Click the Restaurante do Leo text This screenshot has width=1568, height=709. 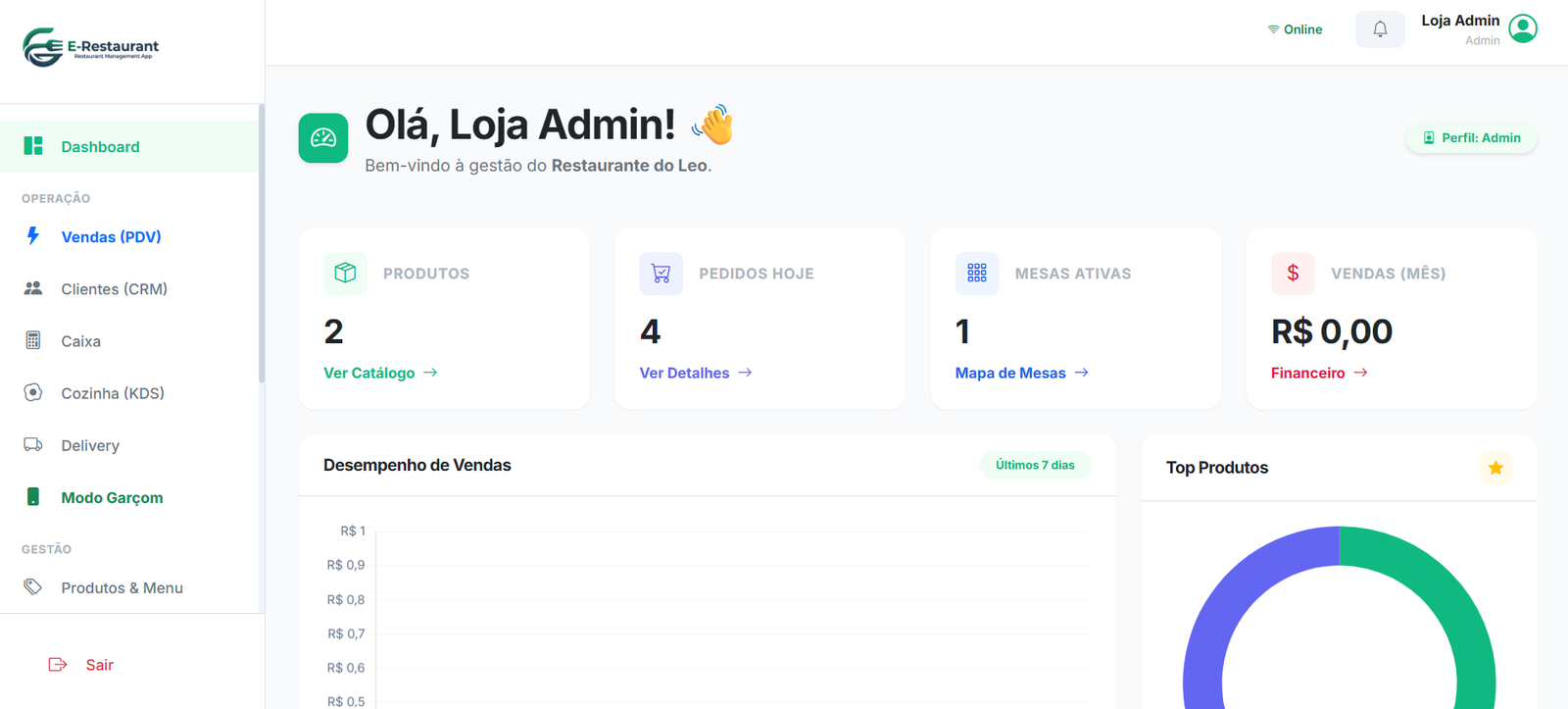click(x=629, y=166)
